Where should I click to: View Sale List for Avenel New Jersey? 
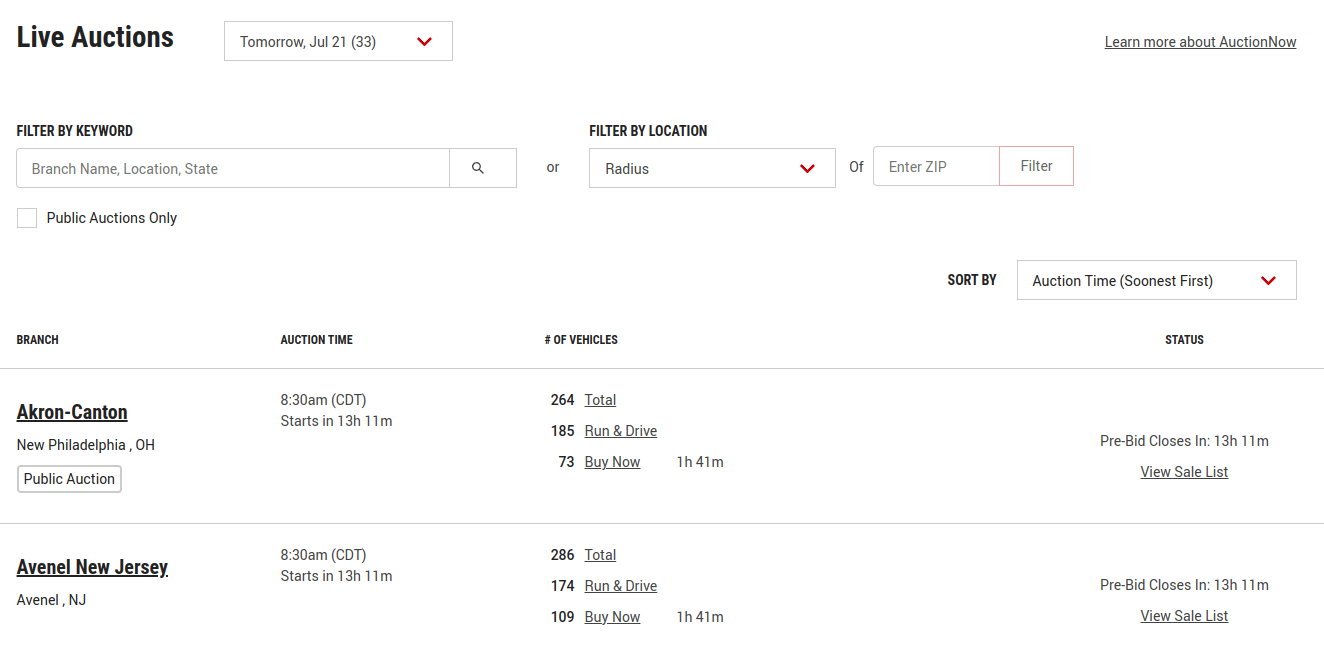(x=1184, y=616)
